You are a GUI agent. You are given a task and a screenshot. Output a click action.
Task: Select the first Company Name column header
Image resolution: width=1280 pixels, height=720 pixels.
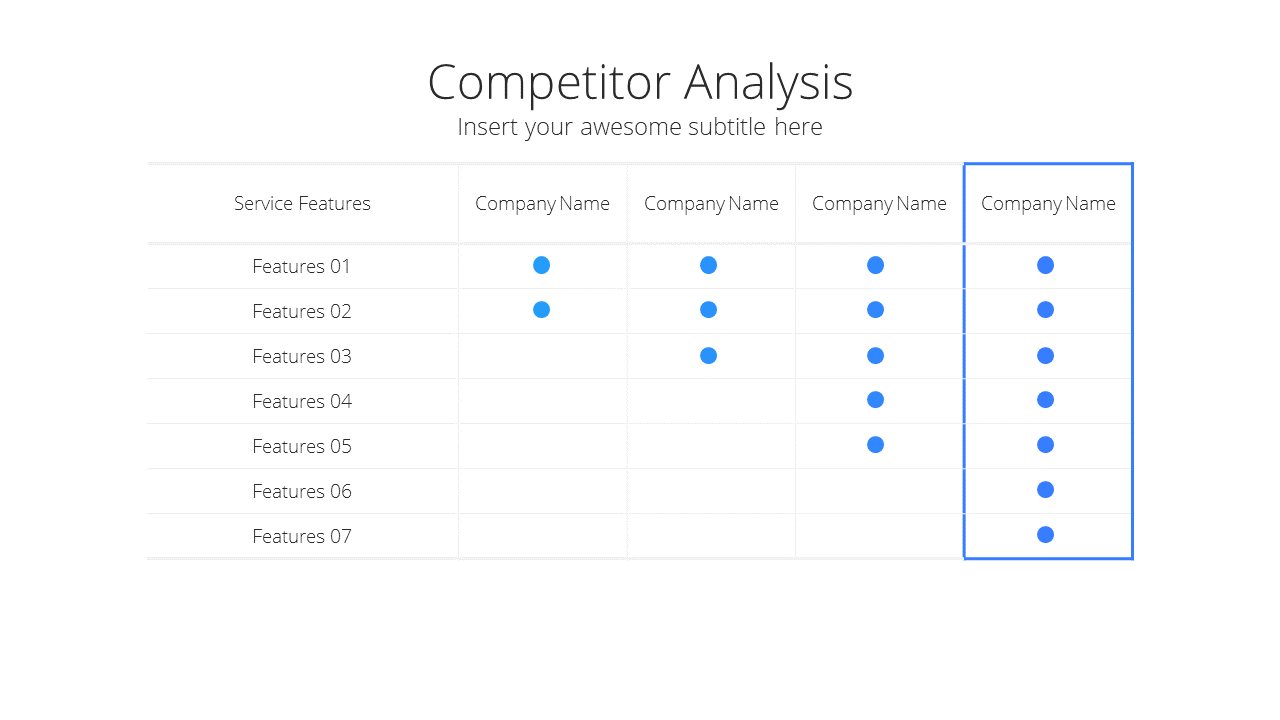542,203
